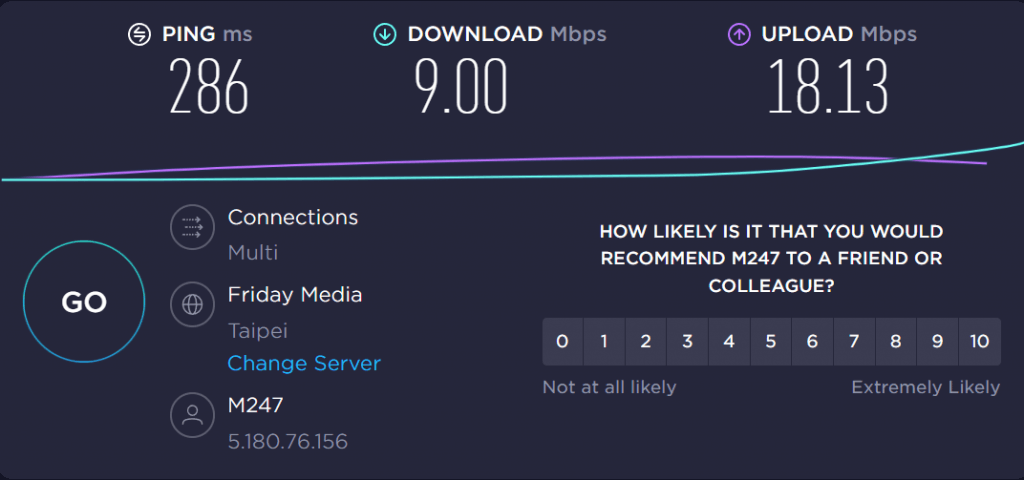
Task: Click the upload arrow icon
Action: 739,35
